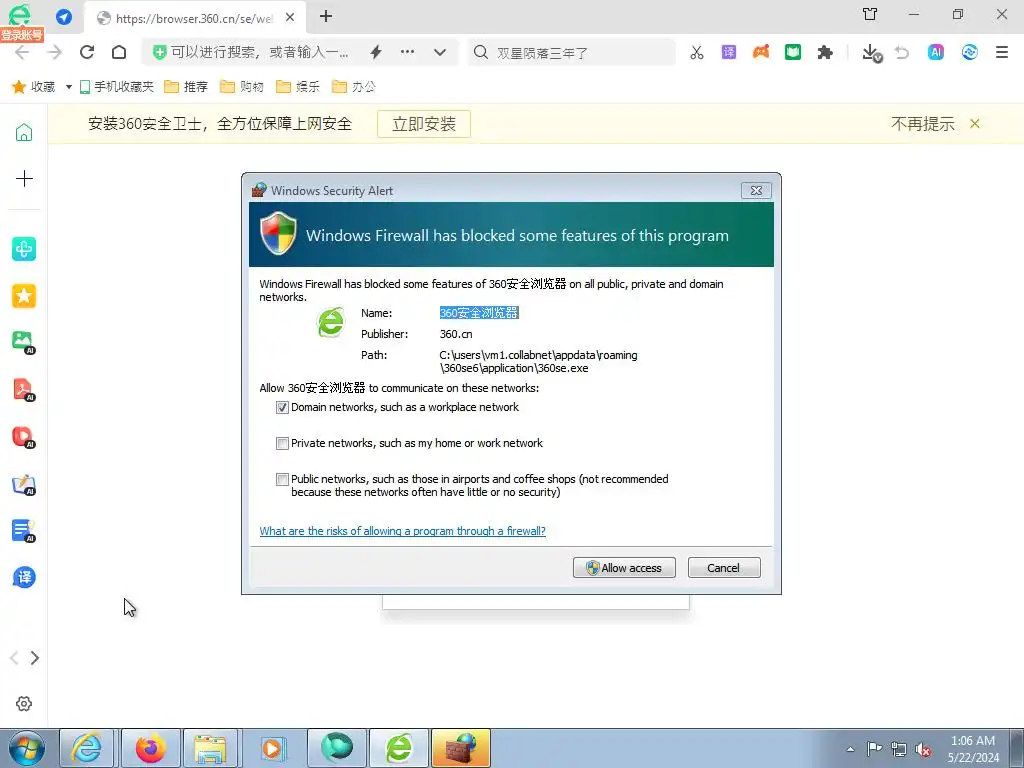Click the search box with 双星陨落三年了
Screen dimensions: 1024x768
(x=571, y=52)
